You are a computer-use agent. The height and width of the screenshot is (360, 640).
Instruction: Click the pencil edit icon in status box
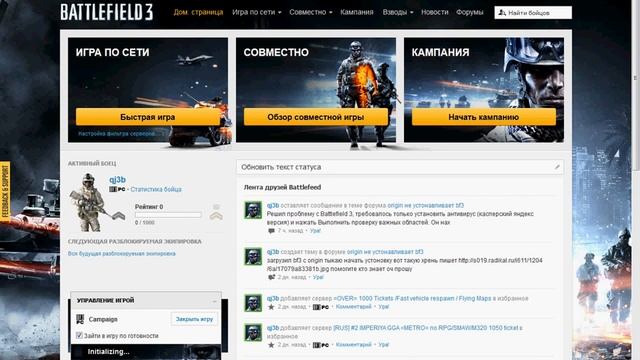click(557, 167)
